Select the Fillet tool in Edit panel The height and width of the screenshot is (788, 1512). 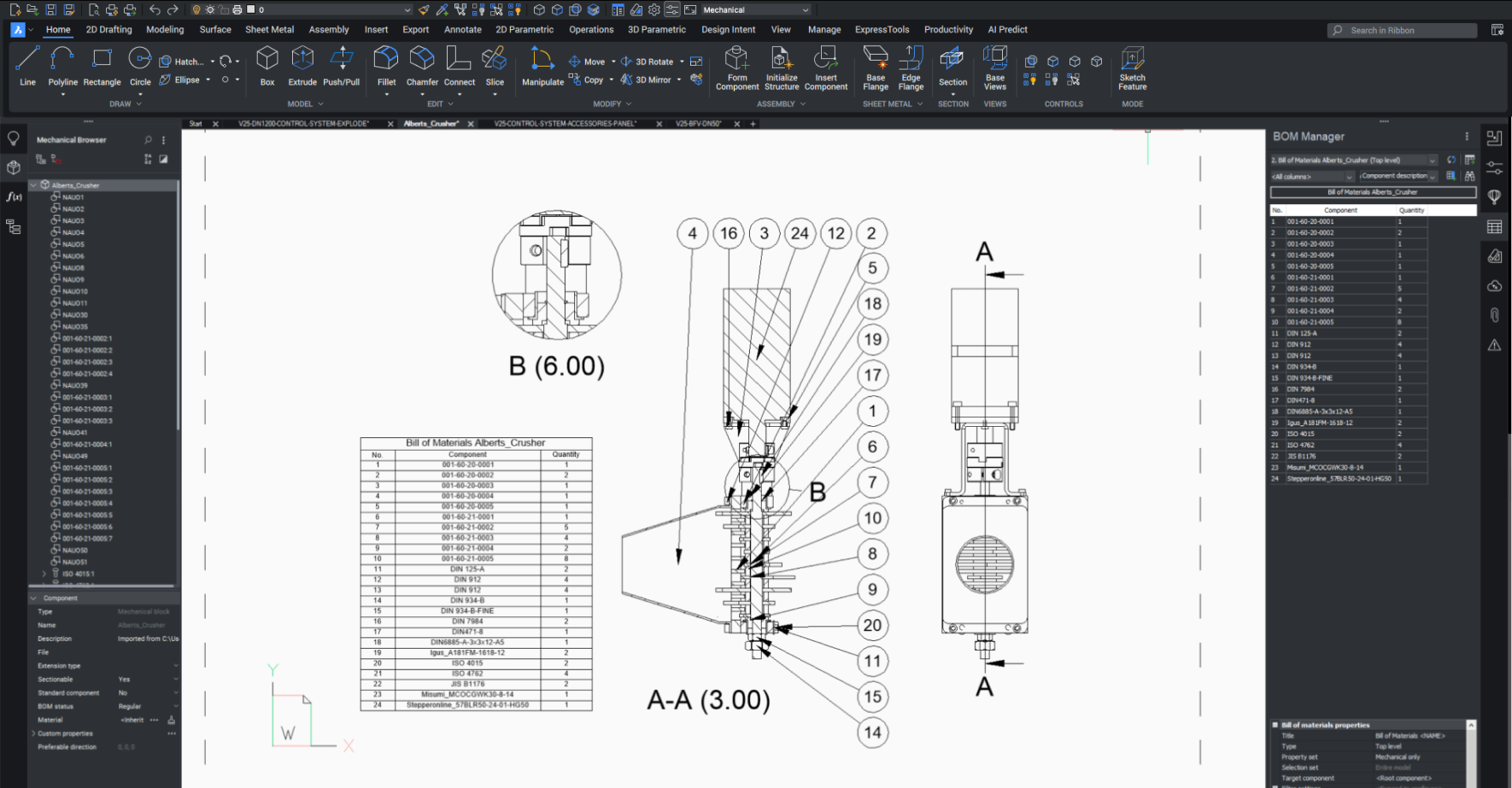click(x=385, y=61)
